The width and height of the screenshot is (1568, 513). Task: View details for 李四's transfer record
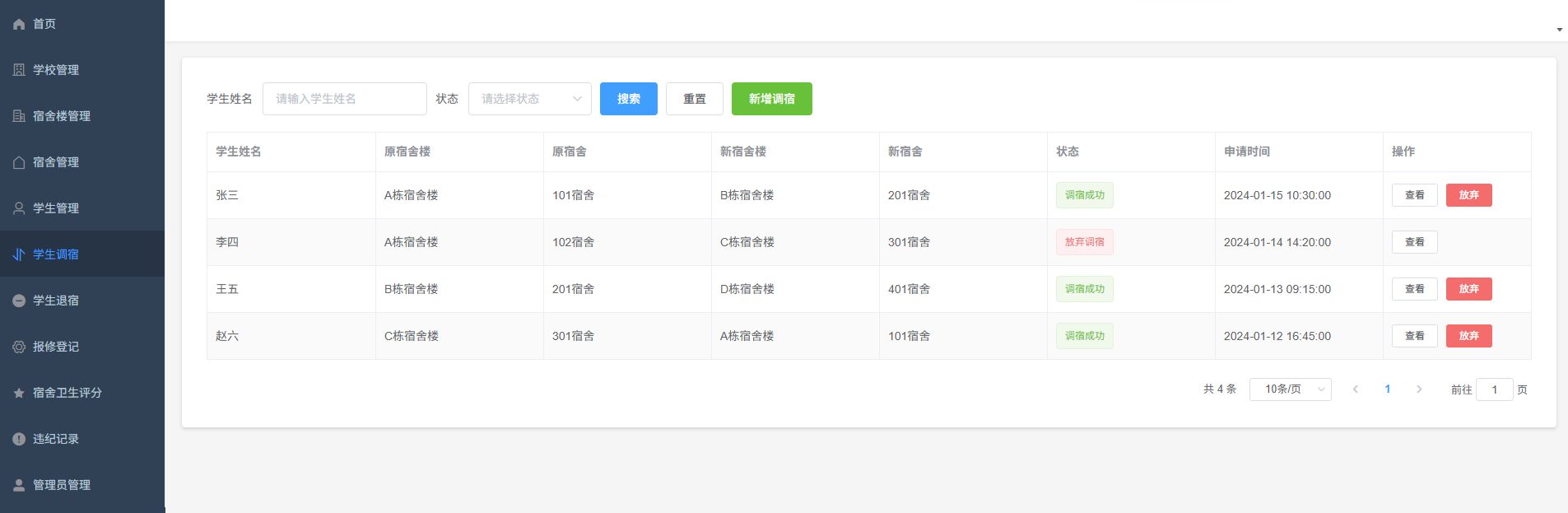pyautogui.click(x=1414, y=242)
